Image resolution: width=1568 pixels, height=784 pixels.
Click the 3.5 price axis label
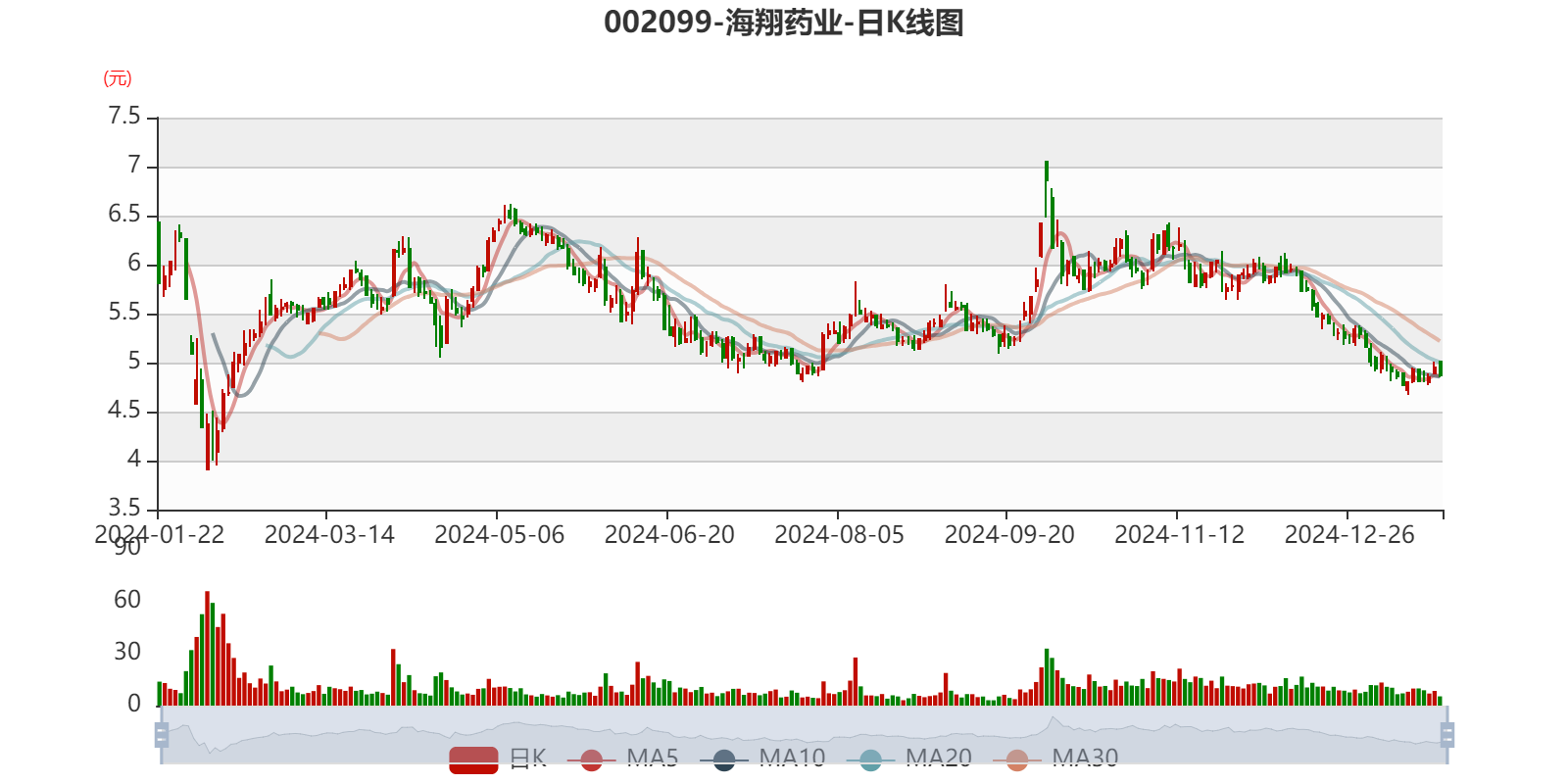tap(124, 509)
